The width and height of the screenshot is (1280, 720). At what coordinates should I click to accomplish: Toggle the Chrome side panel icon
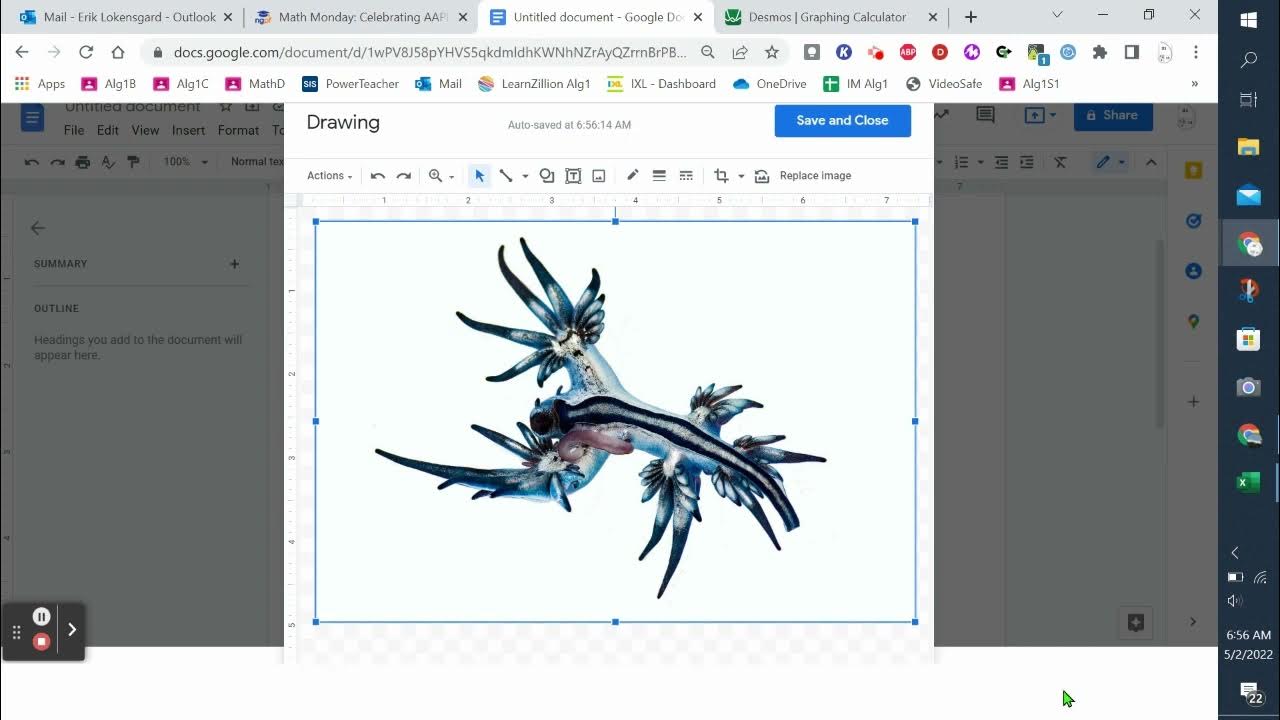tap(1132, 52)
